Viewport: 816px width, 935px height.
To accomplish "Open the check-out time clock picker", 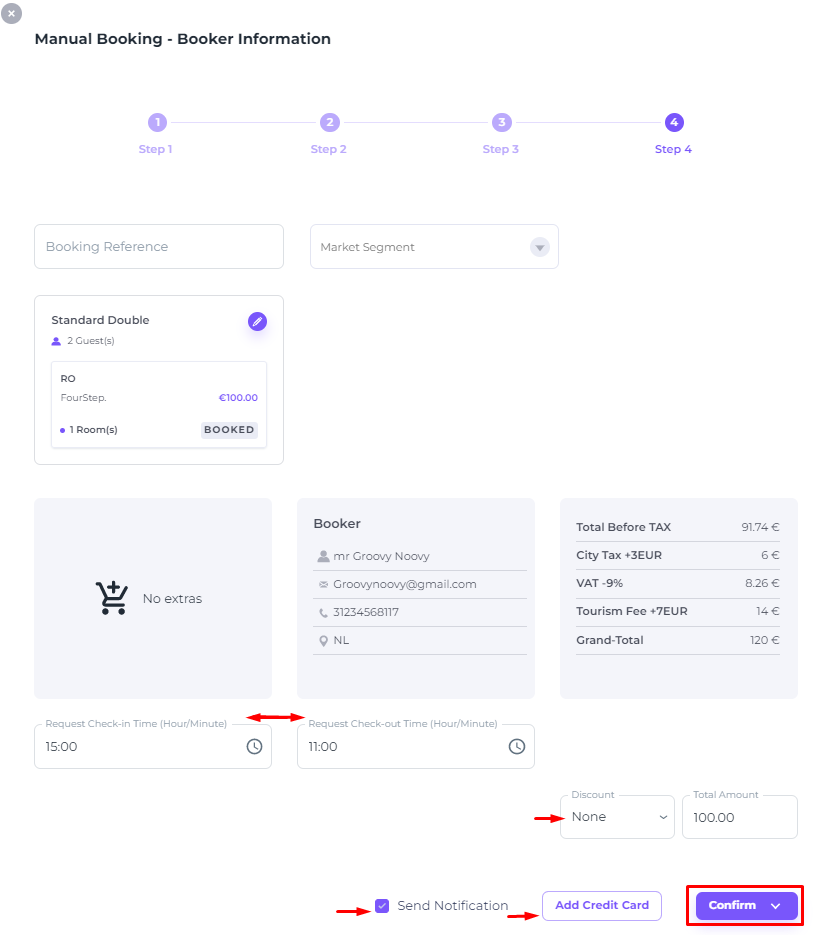I will [x=517, y=747].
